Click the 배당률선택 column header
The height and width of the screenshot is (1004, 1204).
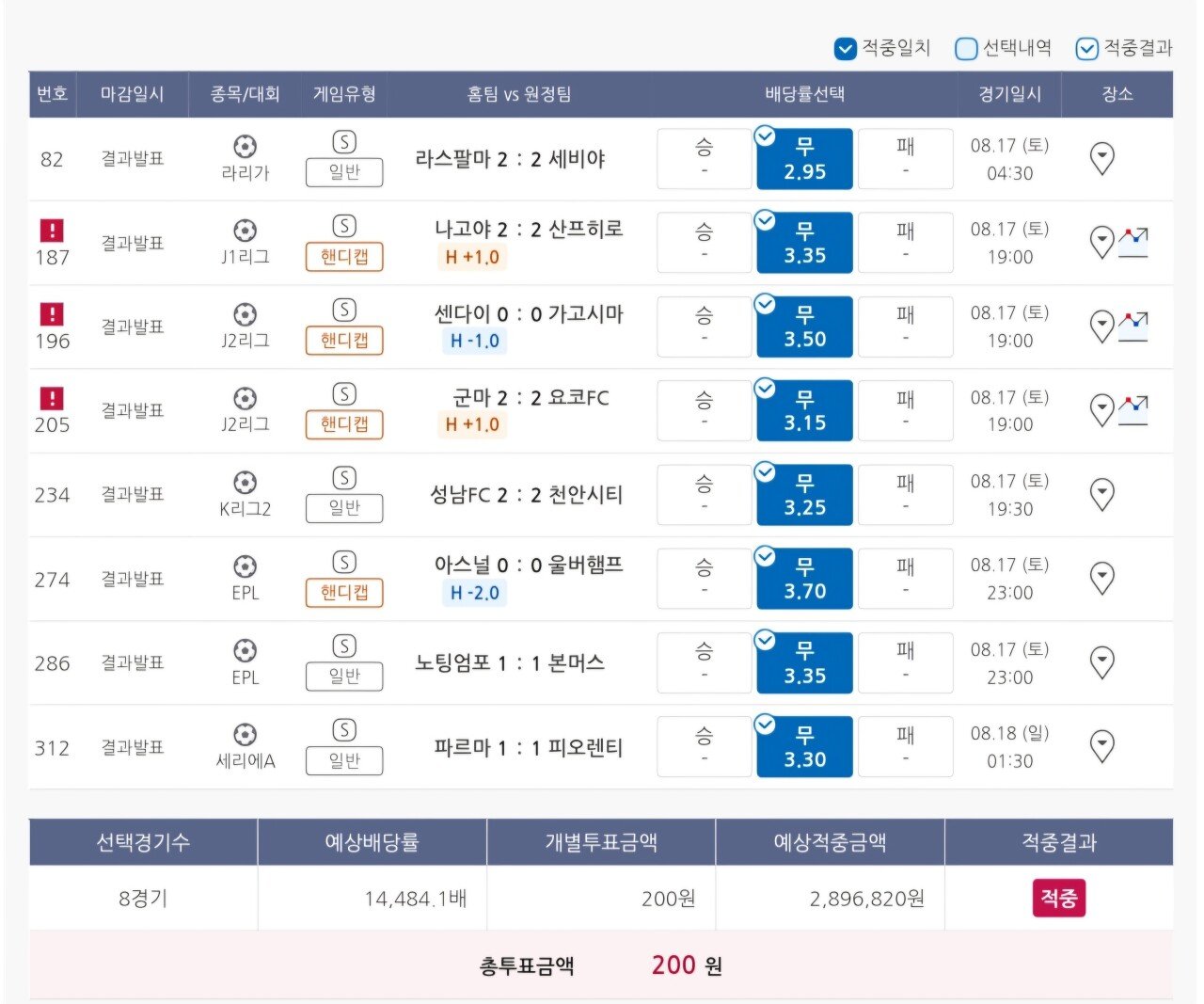(804, 94)
